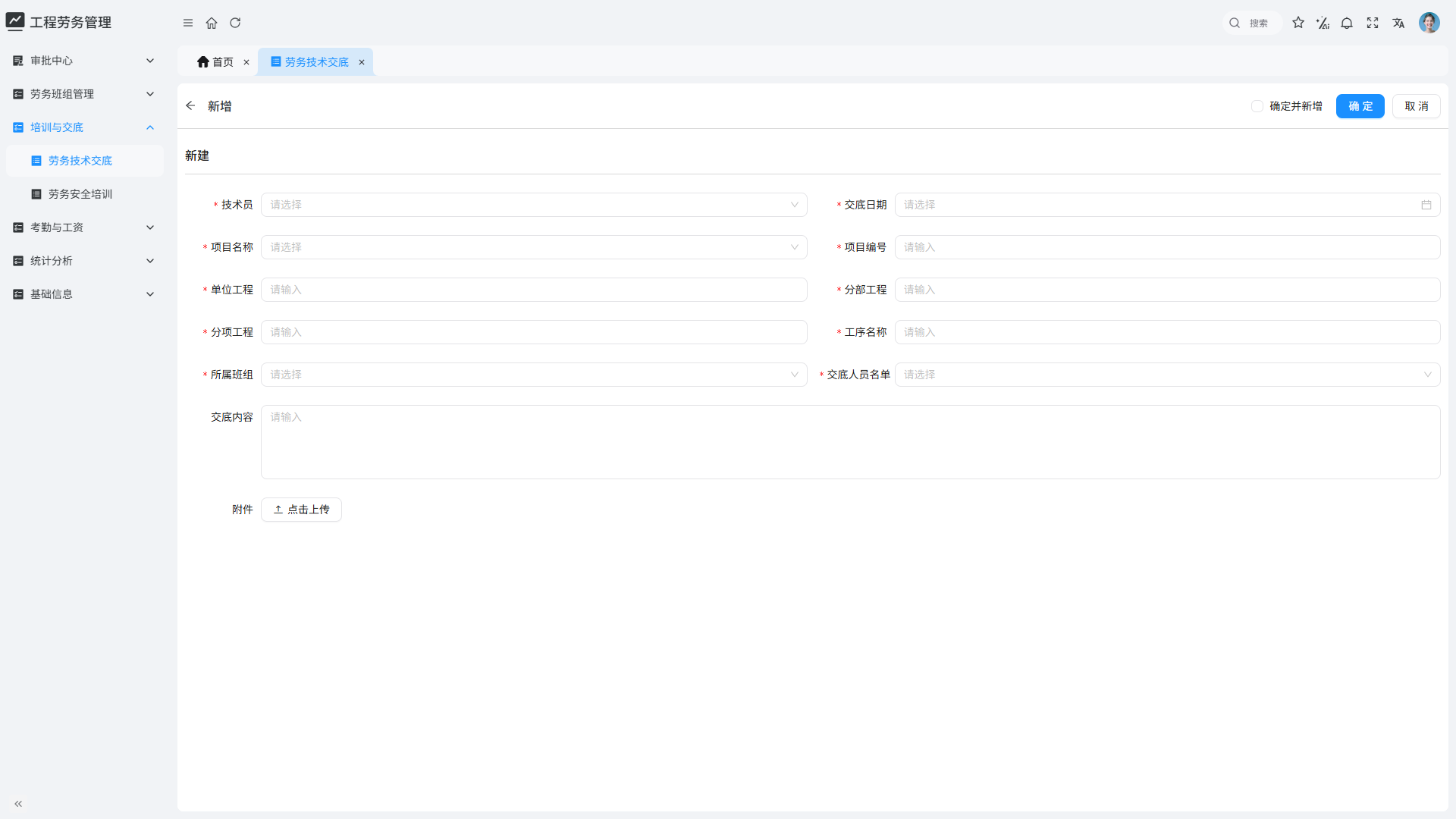This screenshot has height=819, width=1456.
Task: Click the 项目编号 input field
Action: 1167,247
